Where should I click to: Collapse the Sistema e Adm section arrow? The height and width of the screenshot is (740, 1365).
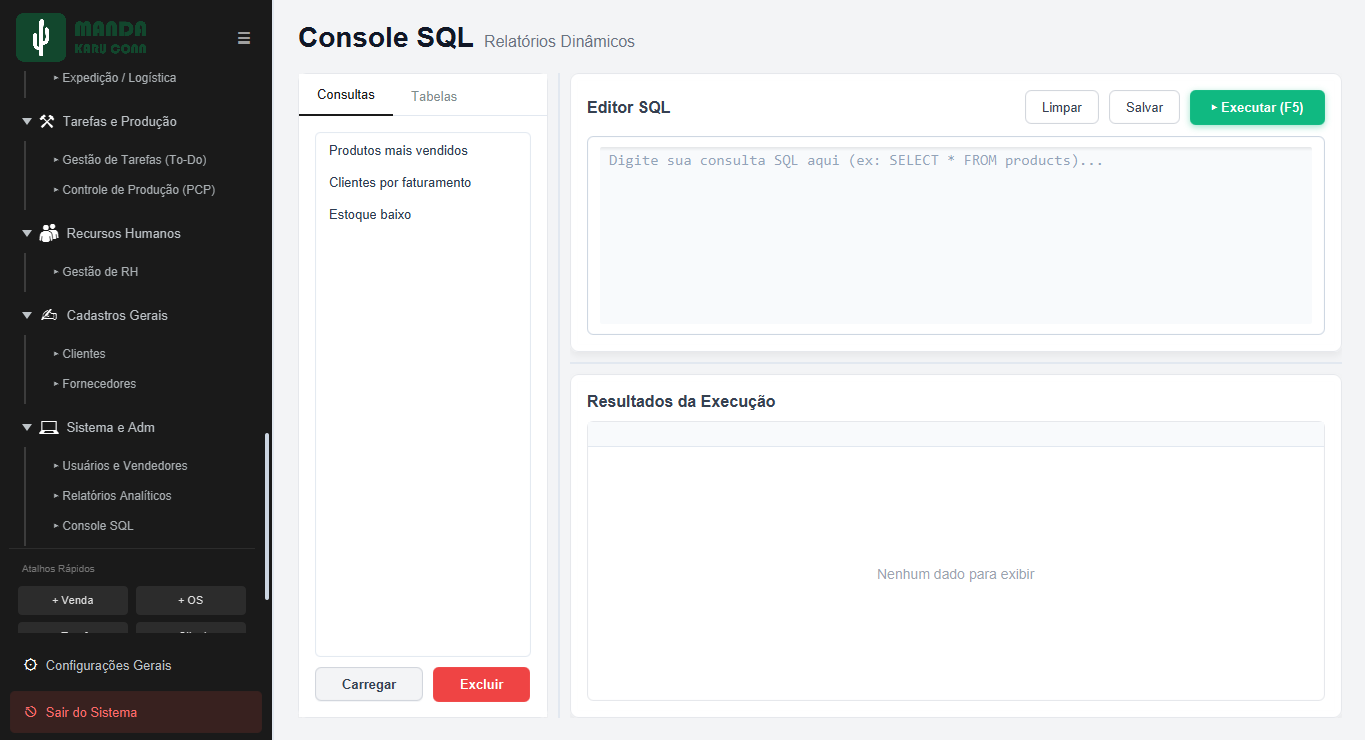tap(27, 427)
